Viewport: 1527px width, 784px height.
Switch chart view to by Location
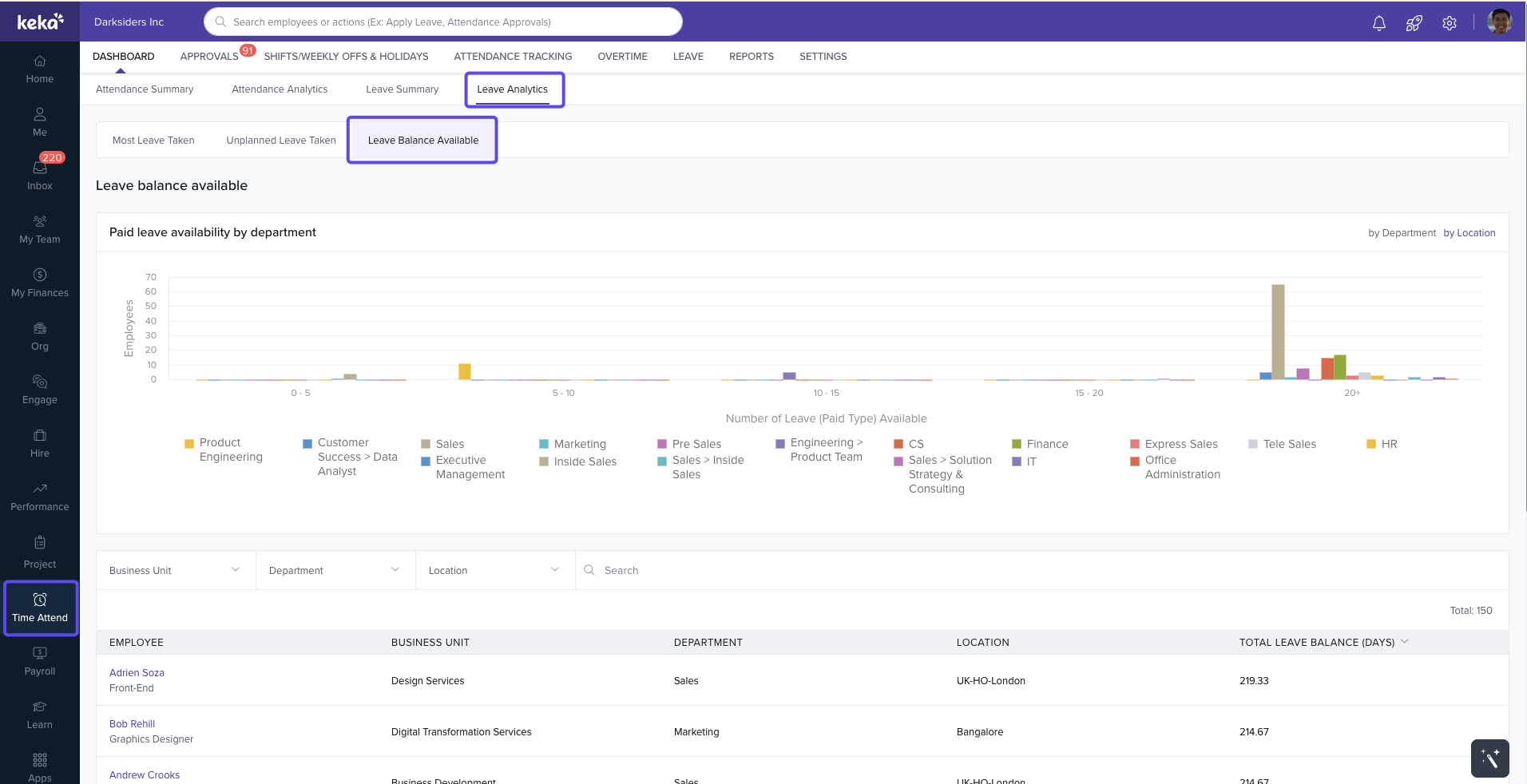[1469, 233]
